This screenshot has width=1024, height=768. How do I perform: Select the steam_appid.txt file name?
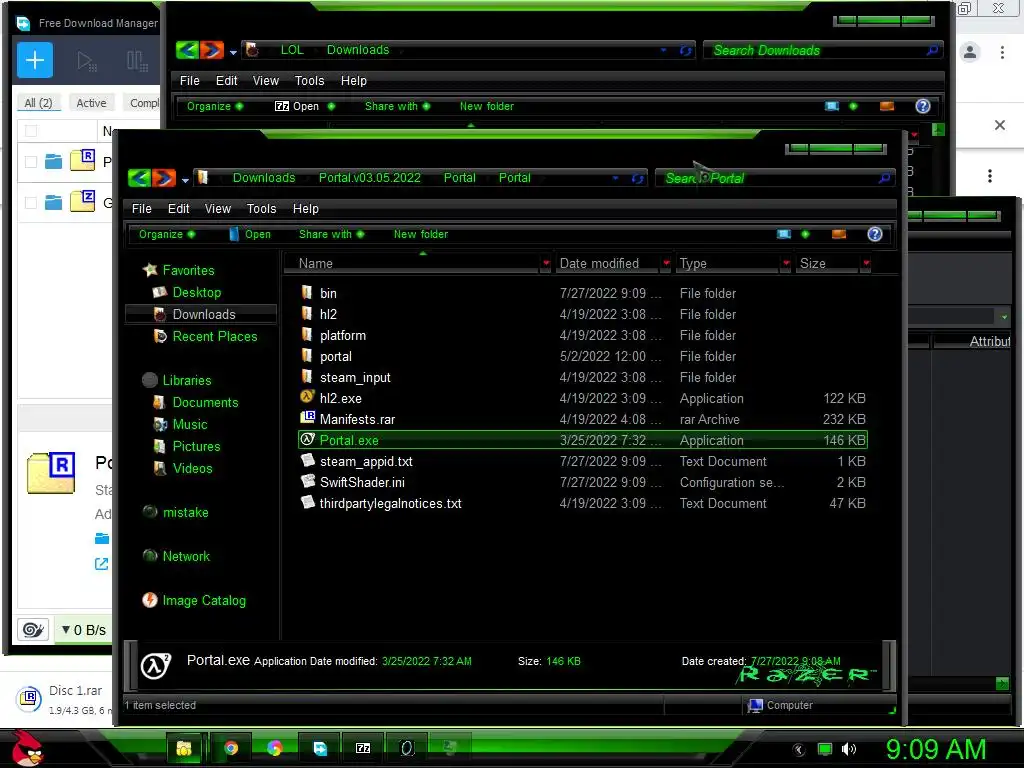(x=366, y=461)
